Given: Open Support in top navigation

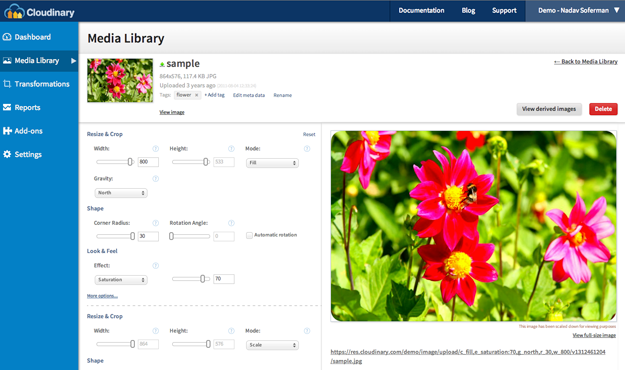Looking at the screenshot, I should click(504, 11).
